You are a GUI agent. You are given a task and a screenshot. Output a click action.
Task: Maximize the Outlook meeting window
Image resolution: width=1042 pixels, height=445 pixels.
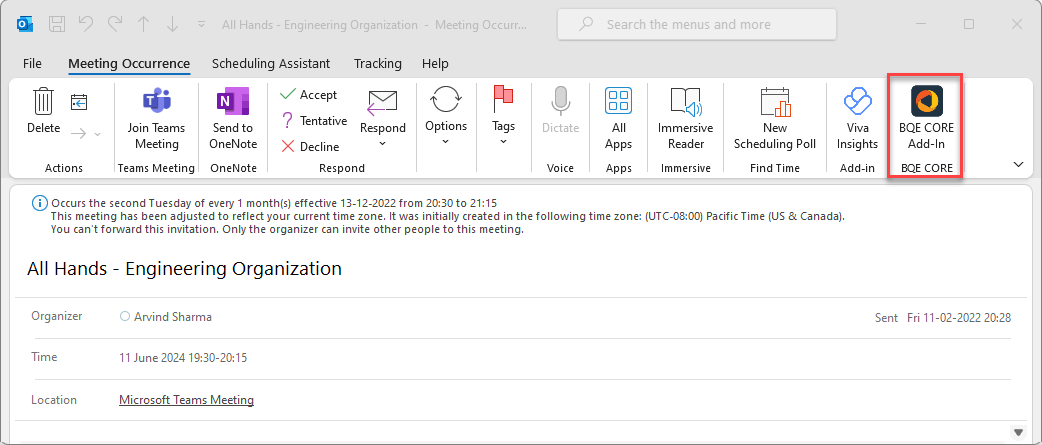coord(969,25)
